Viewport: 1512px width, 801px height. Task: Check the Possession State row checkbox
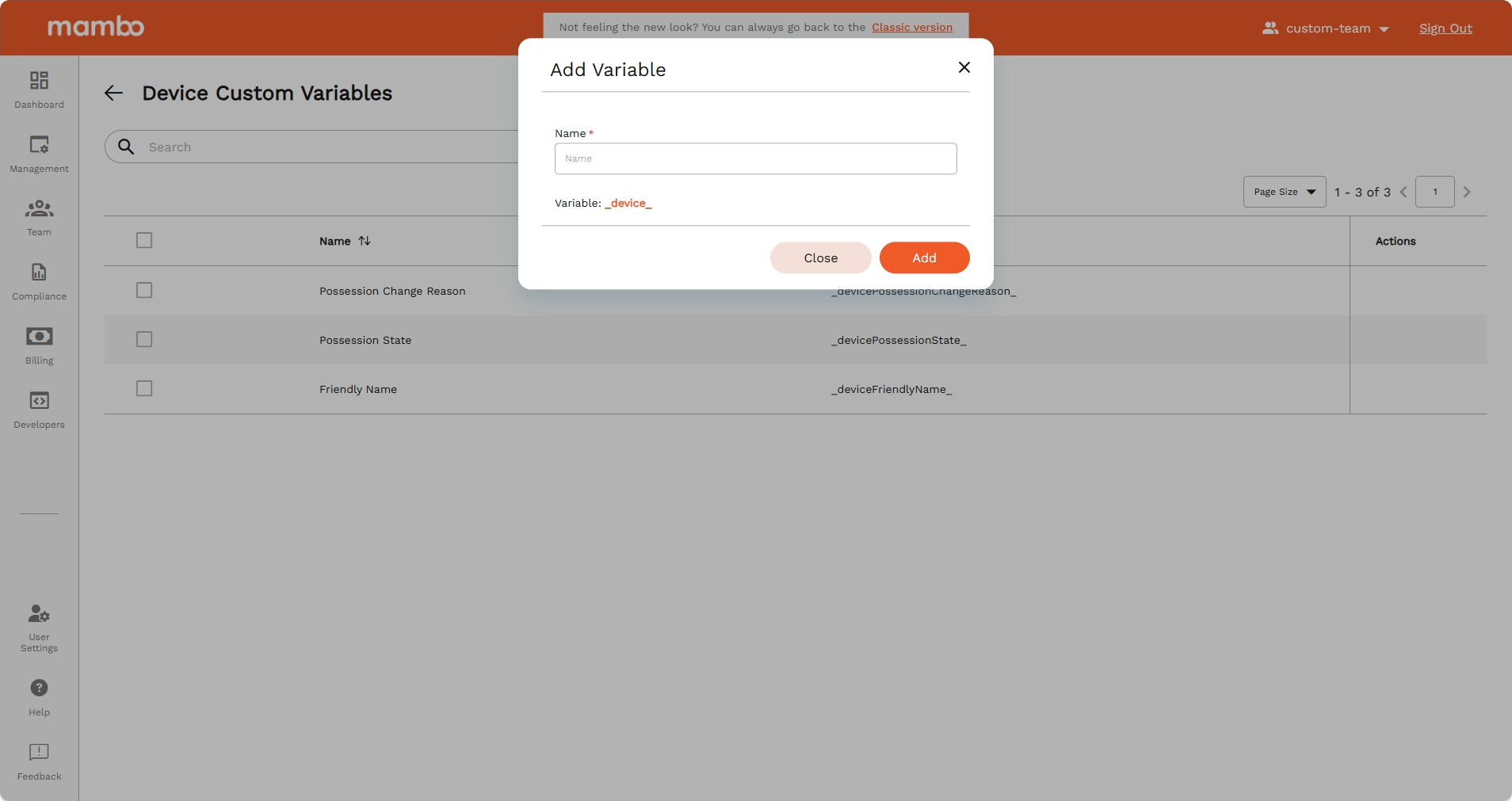point(143,339)
